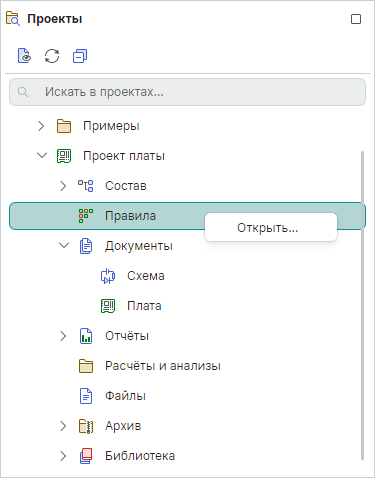Select the Состав label
Image resolution: width=375 pixels, height=478 pixels.
126,186
